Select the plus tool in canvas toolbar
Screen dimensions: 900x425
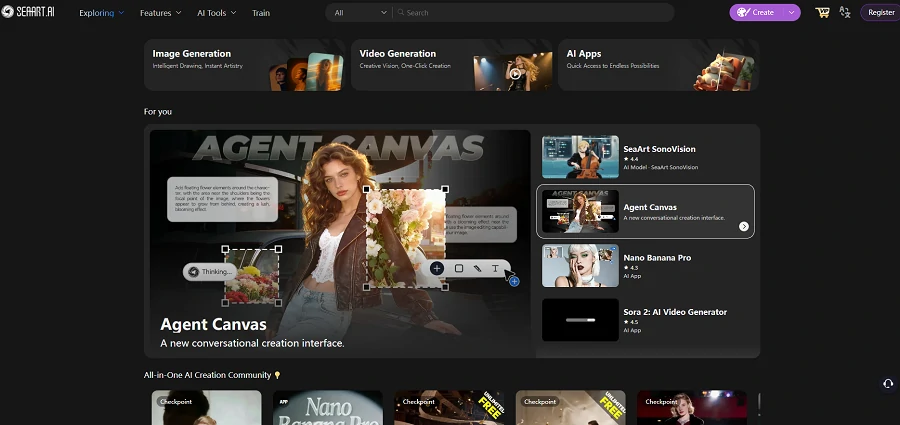(437, 268)
